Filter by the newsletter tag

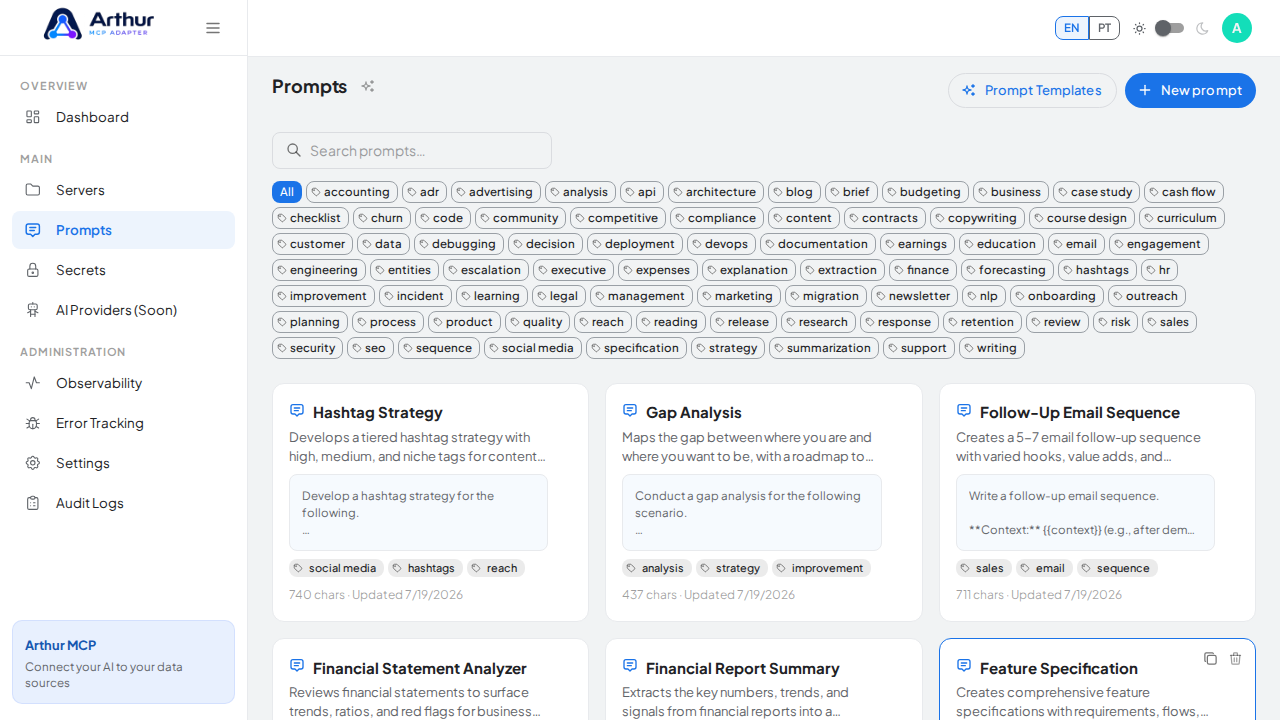click(x=915, y=296)
